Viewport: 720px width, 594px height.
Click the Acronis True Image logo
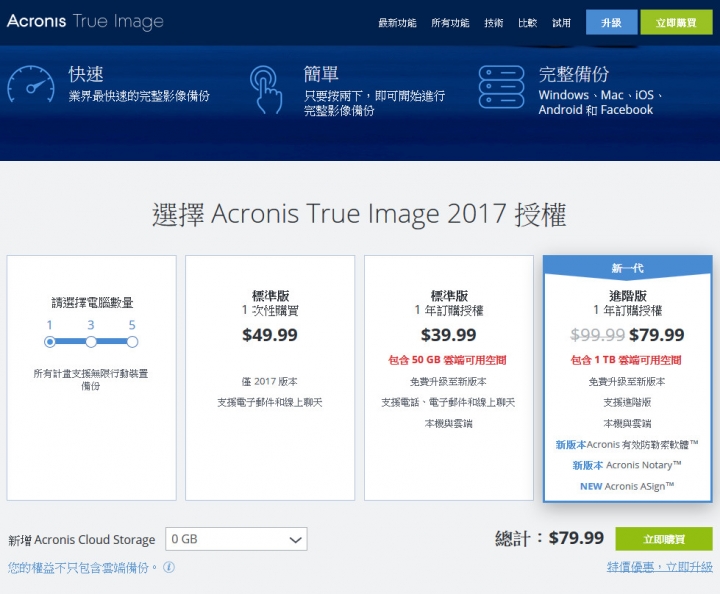85,22
